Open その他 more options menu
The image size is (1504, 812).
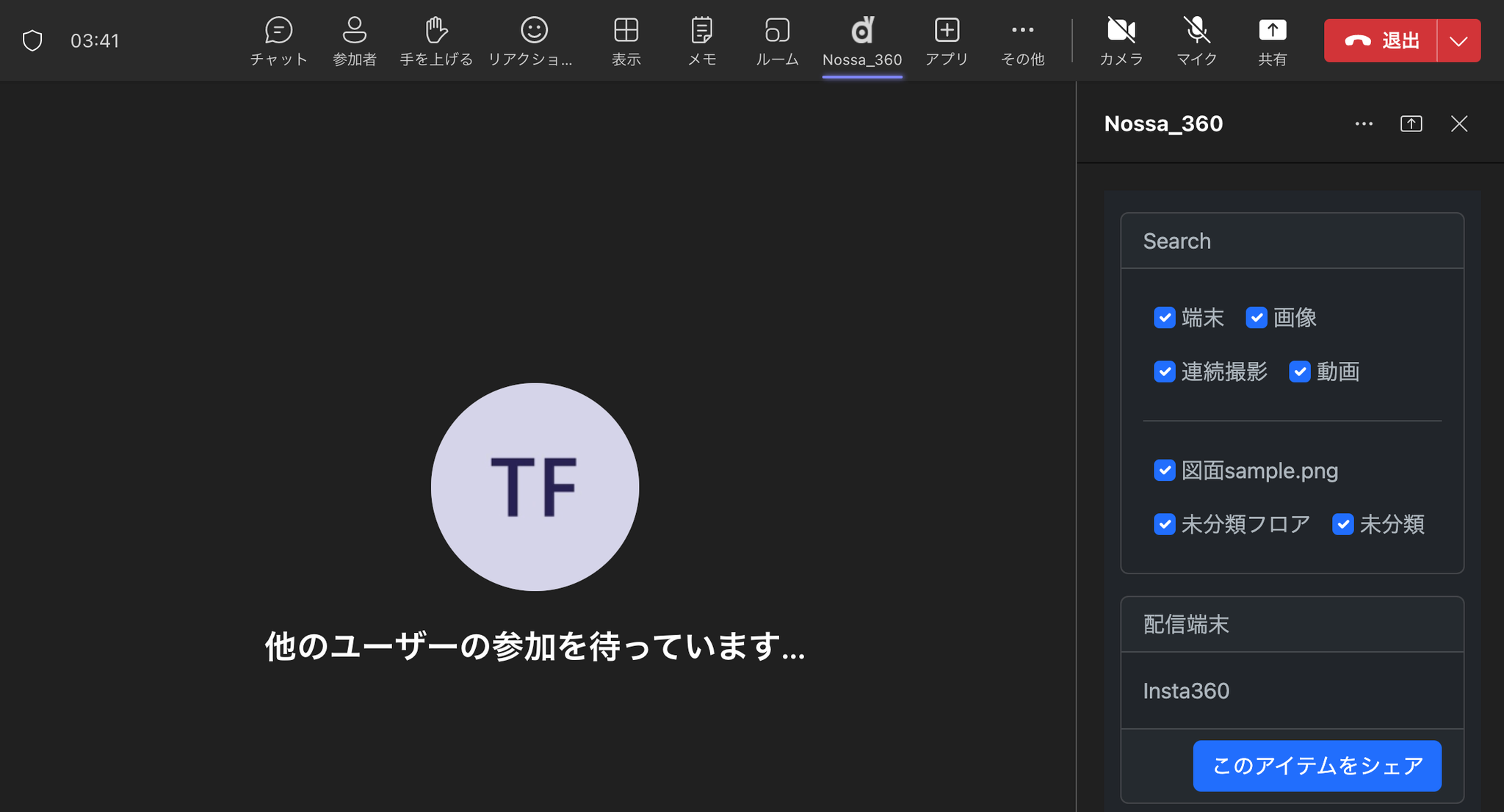point(1022,40)
